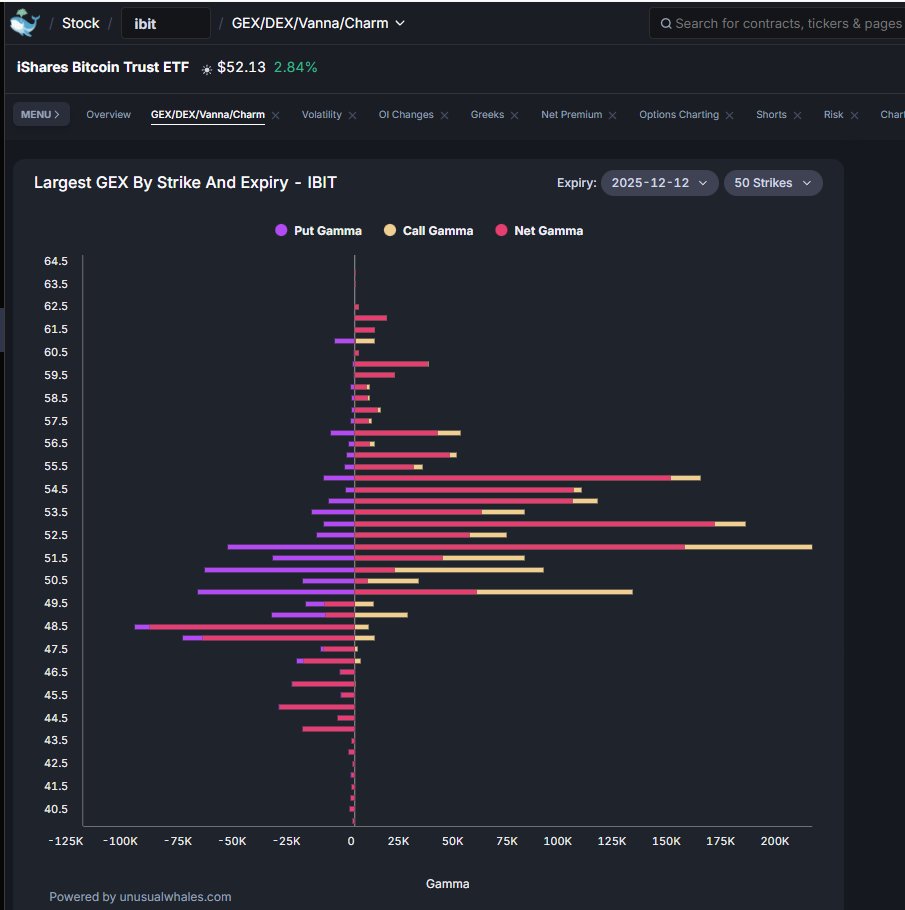Toggle Net Gamma series in legend
Screen dimensions: 905x910
[539, 230]
